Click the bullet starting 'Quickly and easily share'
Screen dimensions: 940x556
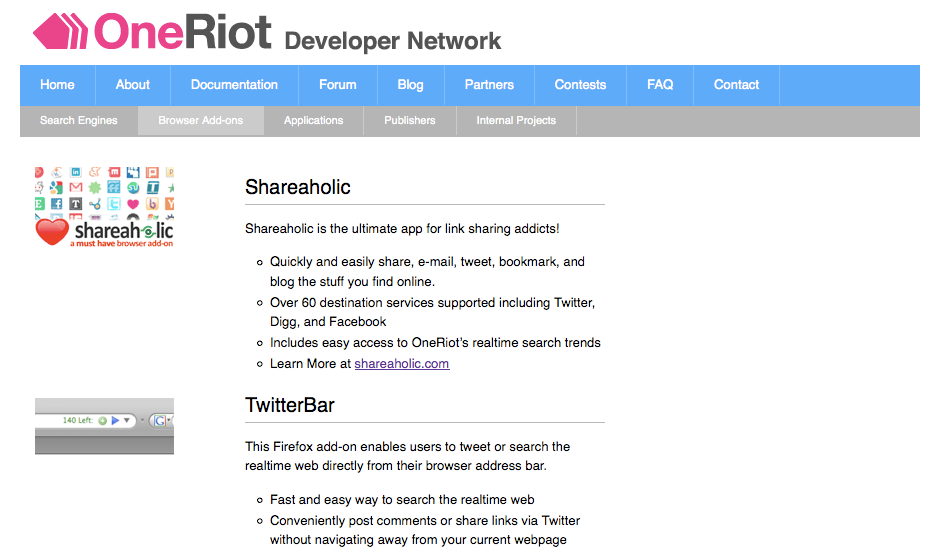pyautogui.click(x=427, y=271)
